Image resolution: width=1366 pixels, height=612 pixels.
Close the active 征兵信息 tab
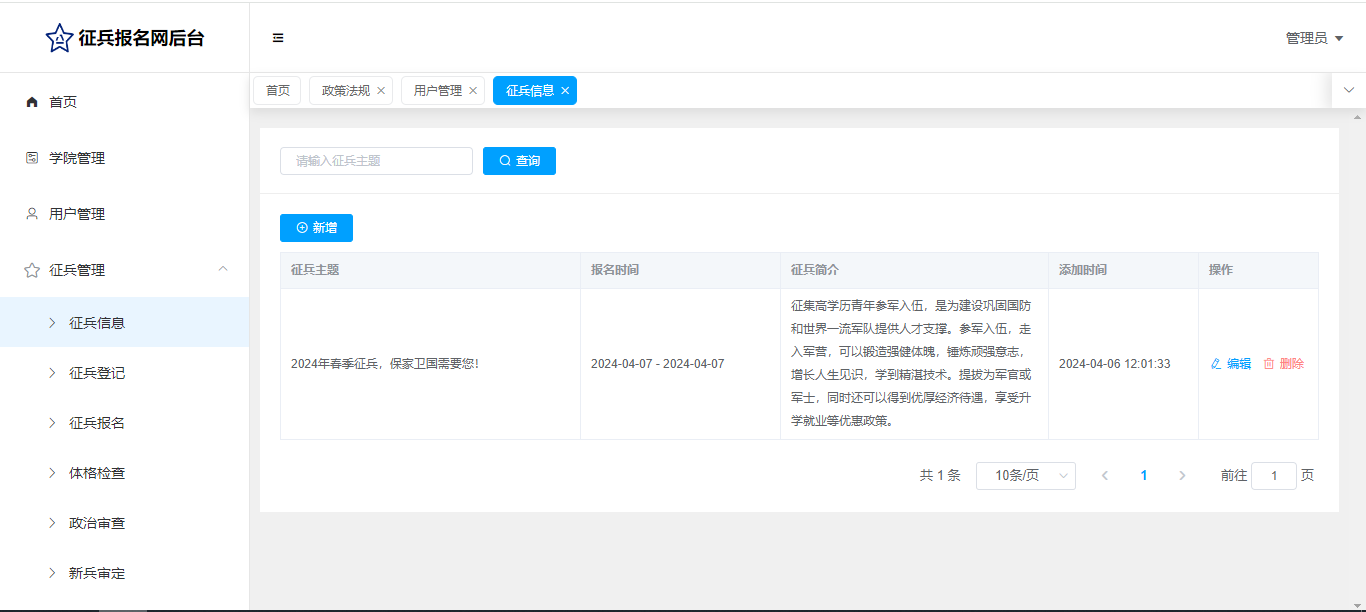(x=565, y=91)
